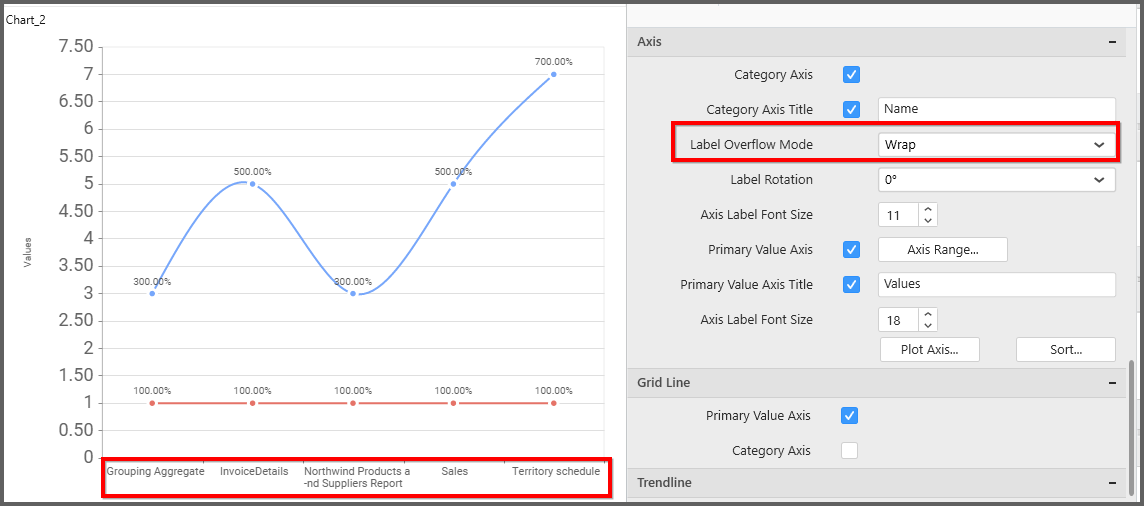Click the Axis Range button

point(942,250)
